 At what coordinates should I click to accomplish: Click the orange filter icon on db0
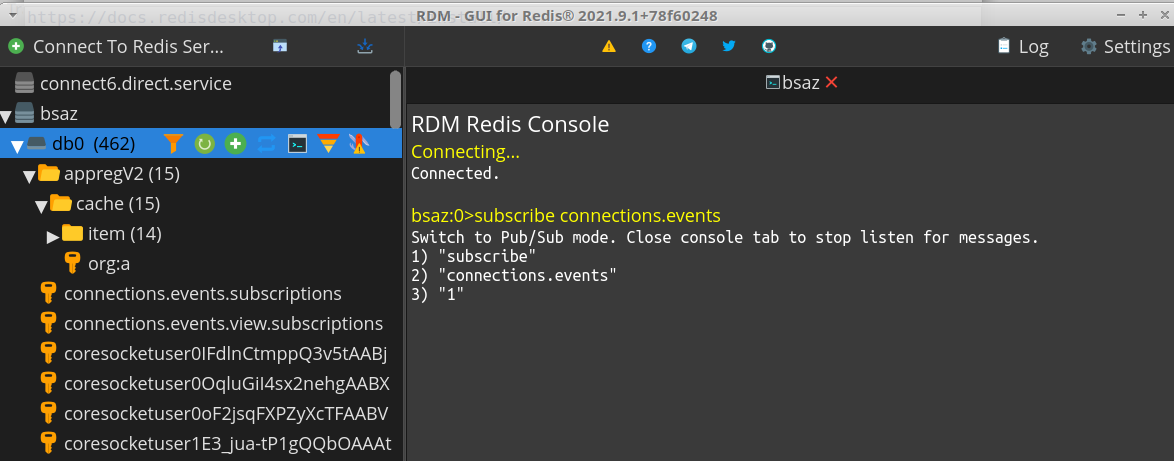(174, 144)
